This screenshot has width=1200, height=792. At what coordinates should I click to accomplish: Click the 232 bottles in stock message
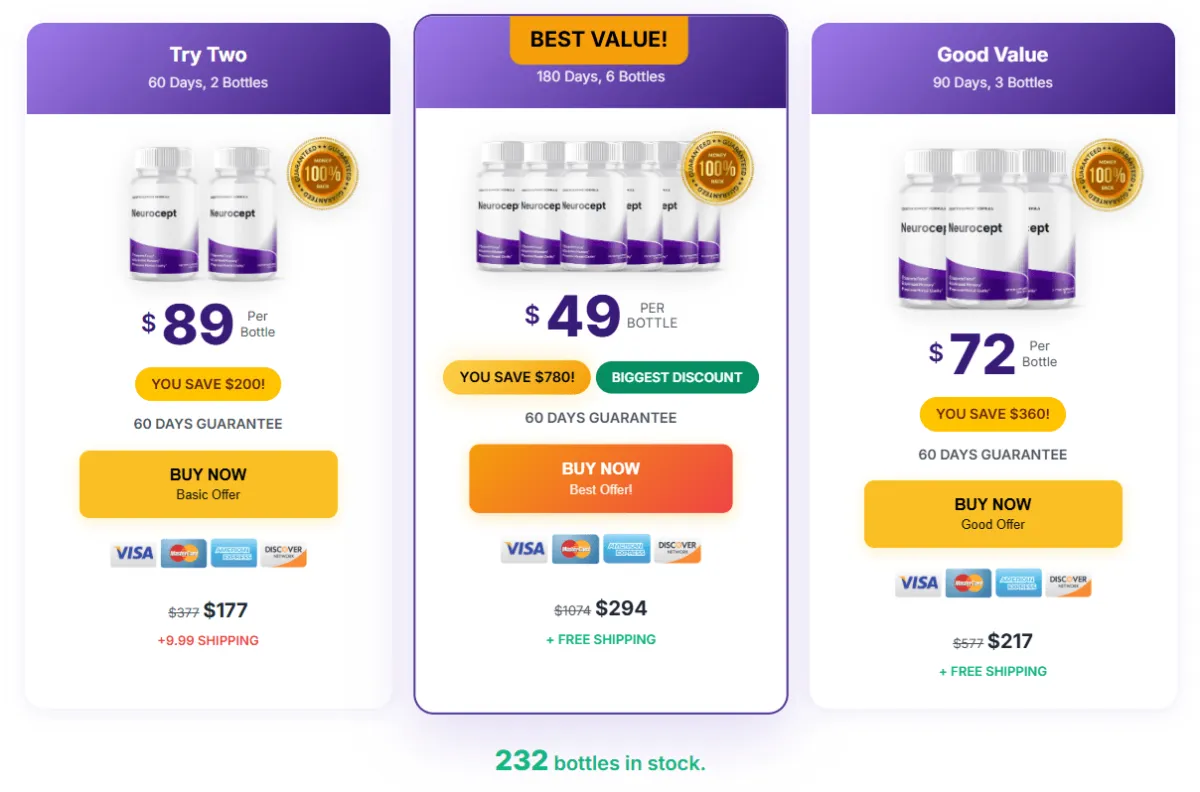tap(600, 762)
